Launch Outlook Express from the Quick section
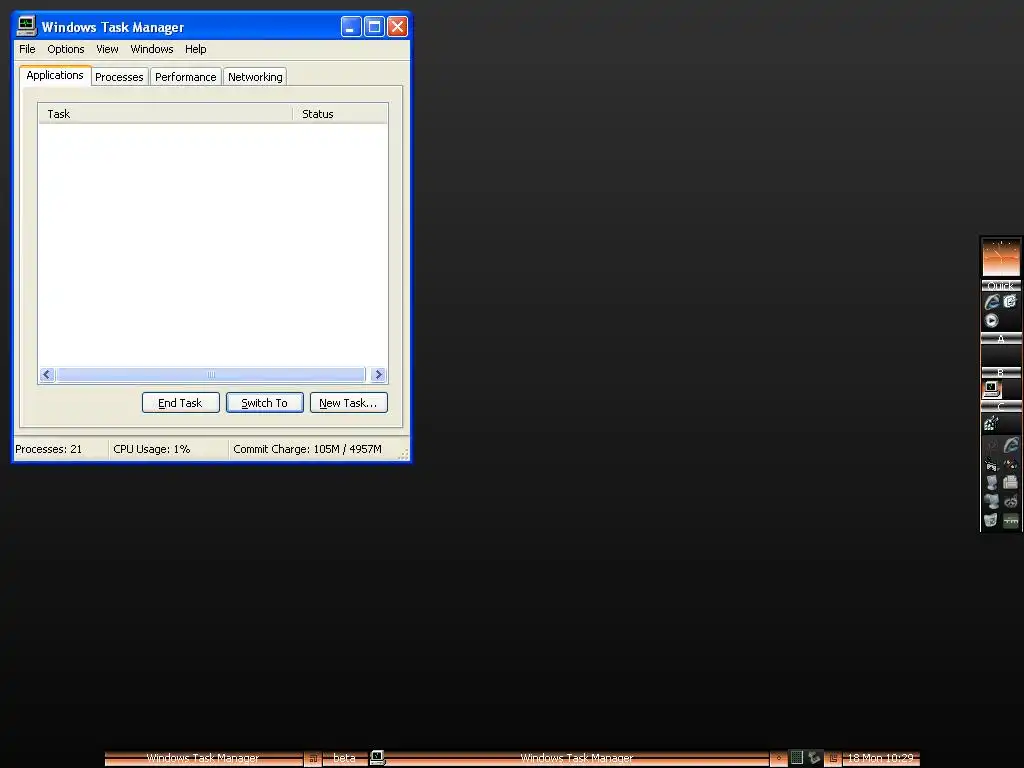Image resolution: width=1024 pixels, height=768 pixels. [x=1010, y=301]
